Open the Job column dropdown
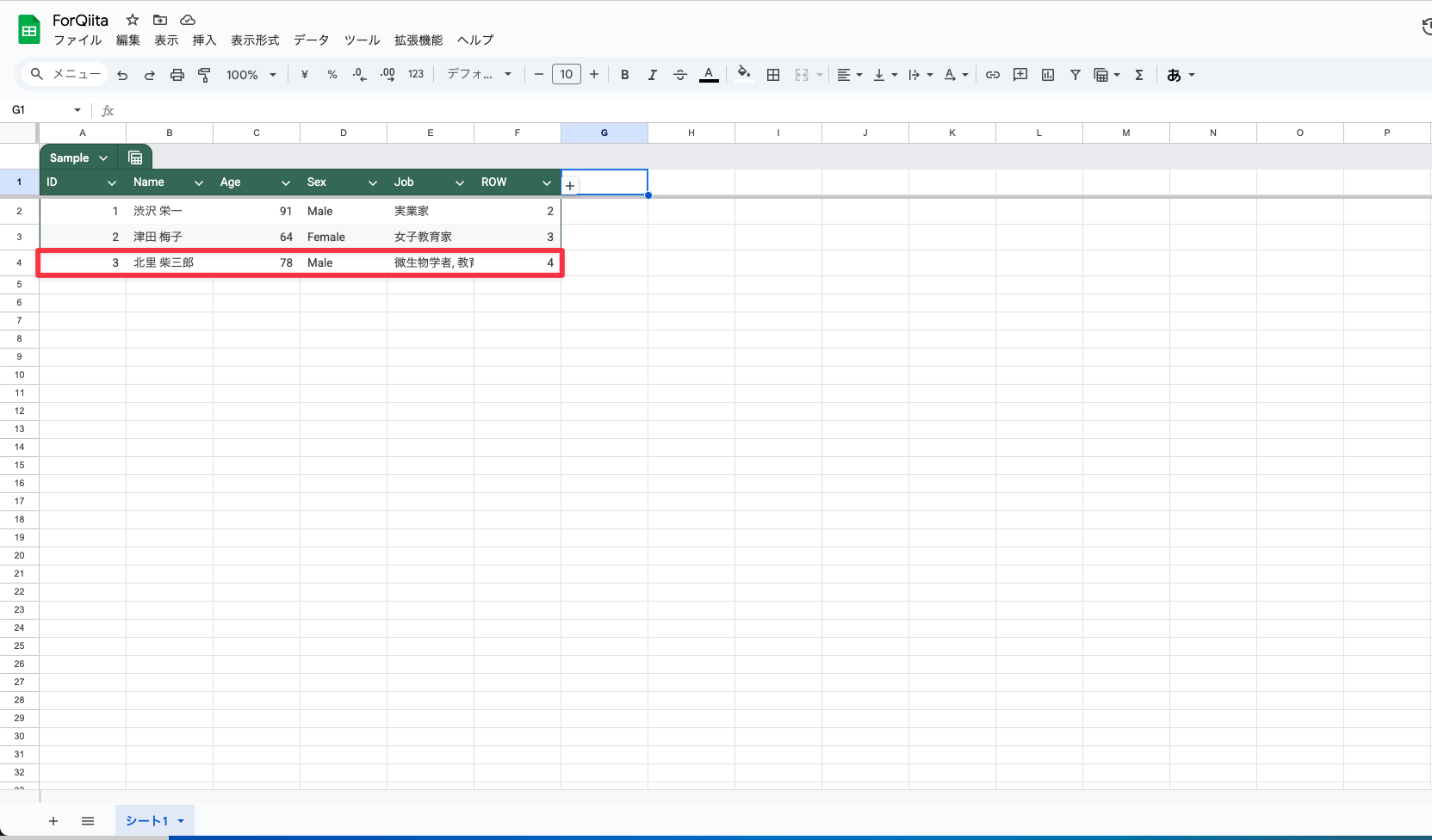The width and height of the screenshot is (1432, 840). [x=460, y=182]
